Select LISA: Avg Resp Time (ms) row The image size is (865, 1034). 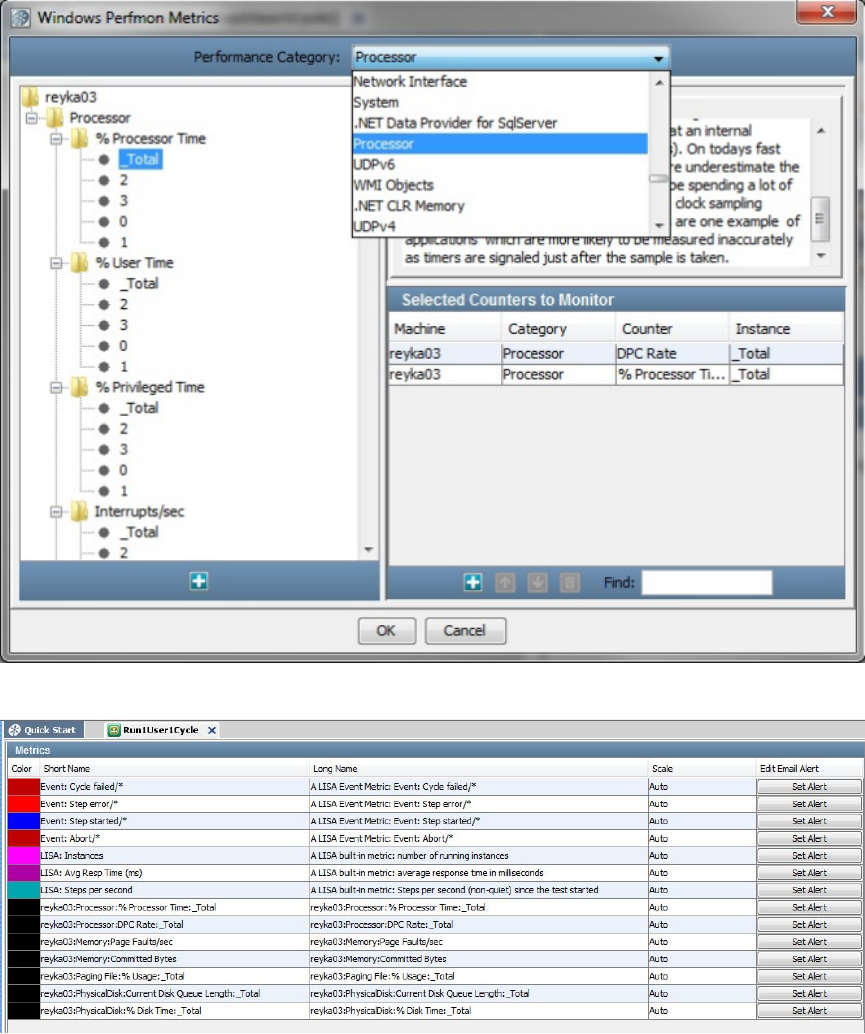click(x=435, y=872)
